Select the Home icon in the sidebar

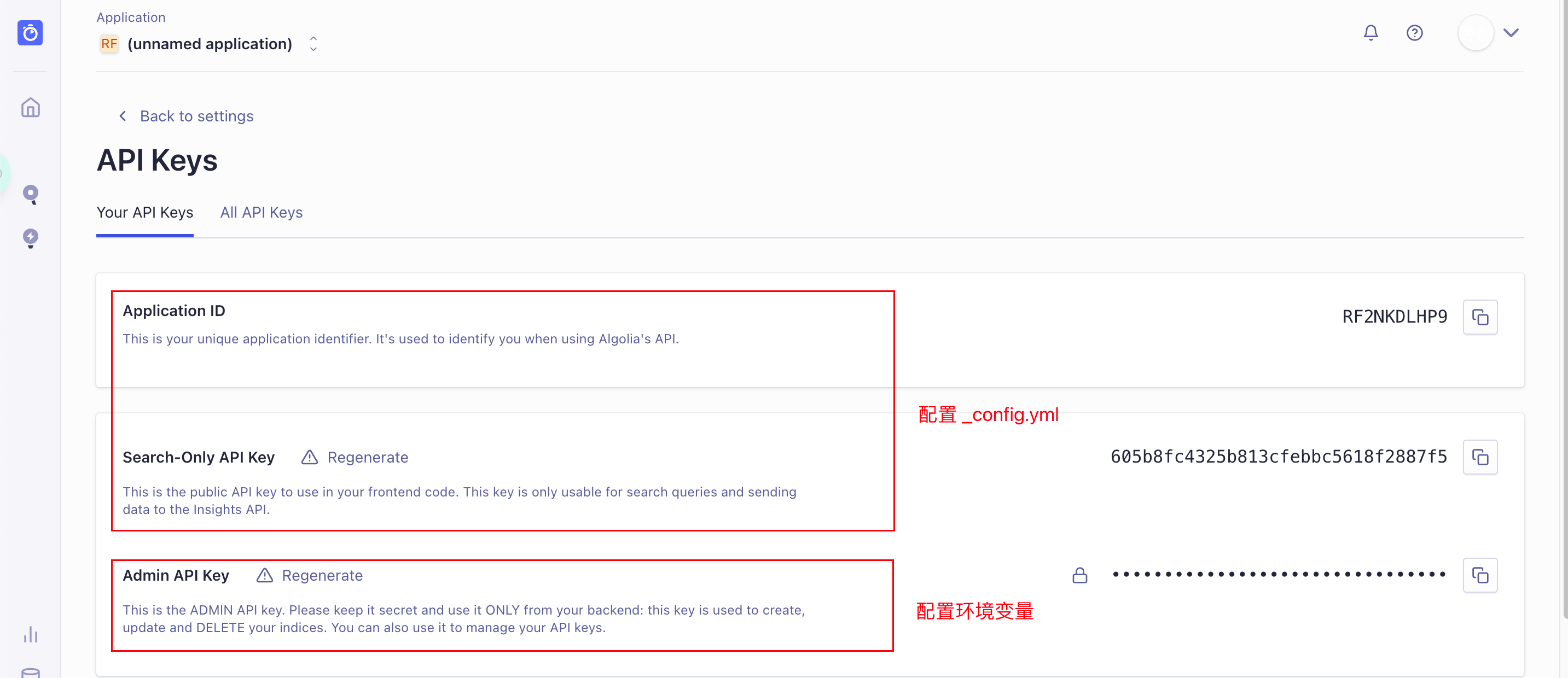click(30, 107)
